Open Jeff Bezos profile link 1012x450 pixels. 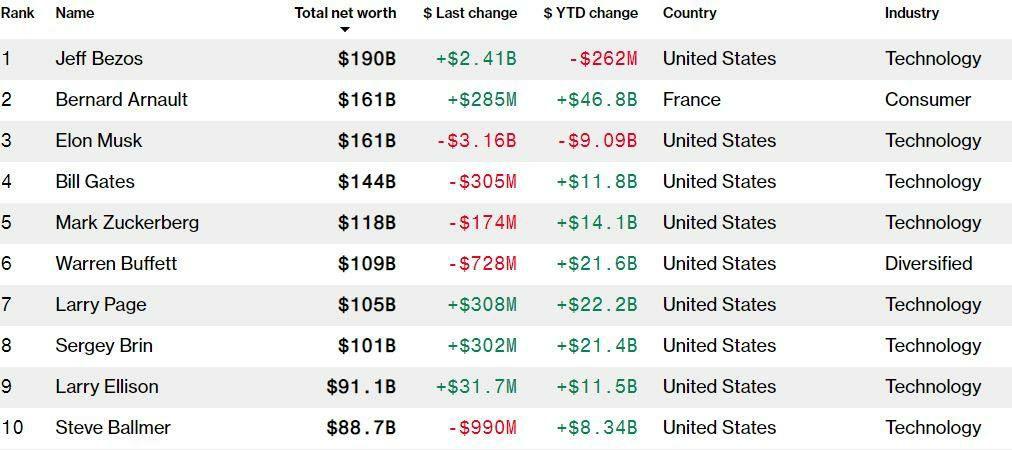tap(99, 59)
